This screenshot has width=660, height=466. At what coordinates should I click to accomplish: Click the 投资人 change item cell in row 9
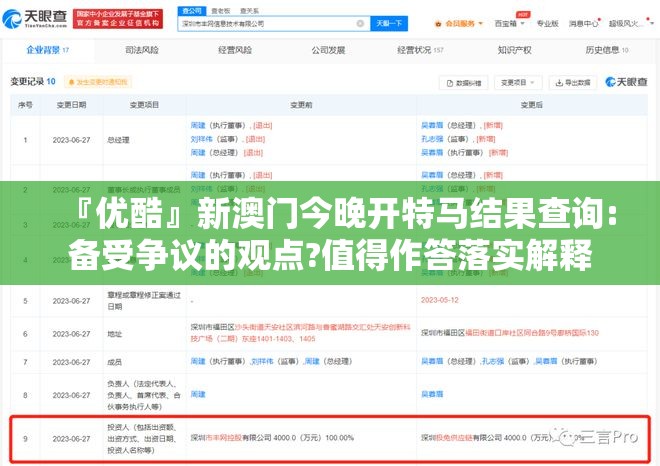(x=143, y=439)
